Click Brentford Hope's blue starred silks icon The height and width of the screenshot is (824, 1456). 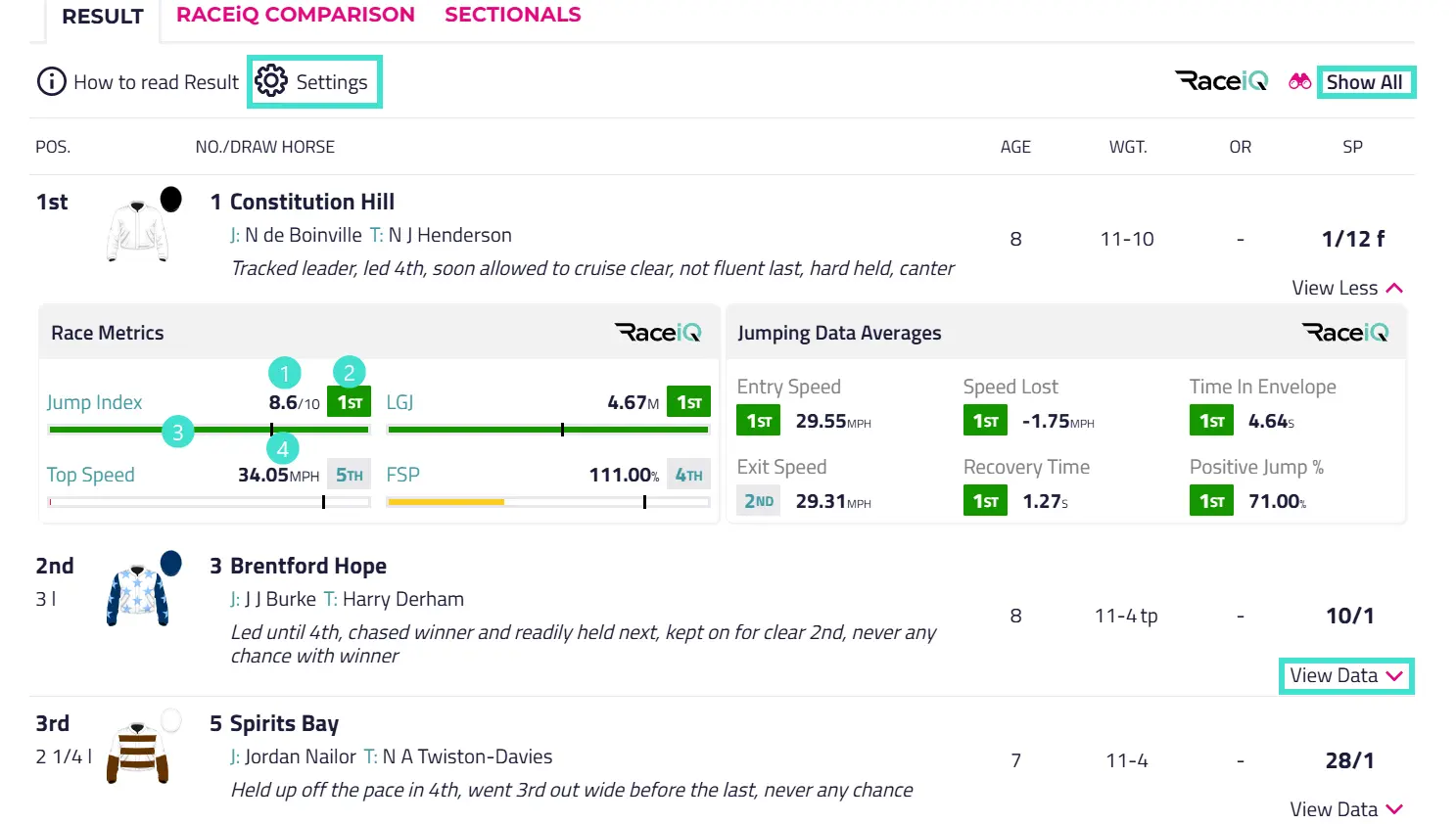[137, 595]
